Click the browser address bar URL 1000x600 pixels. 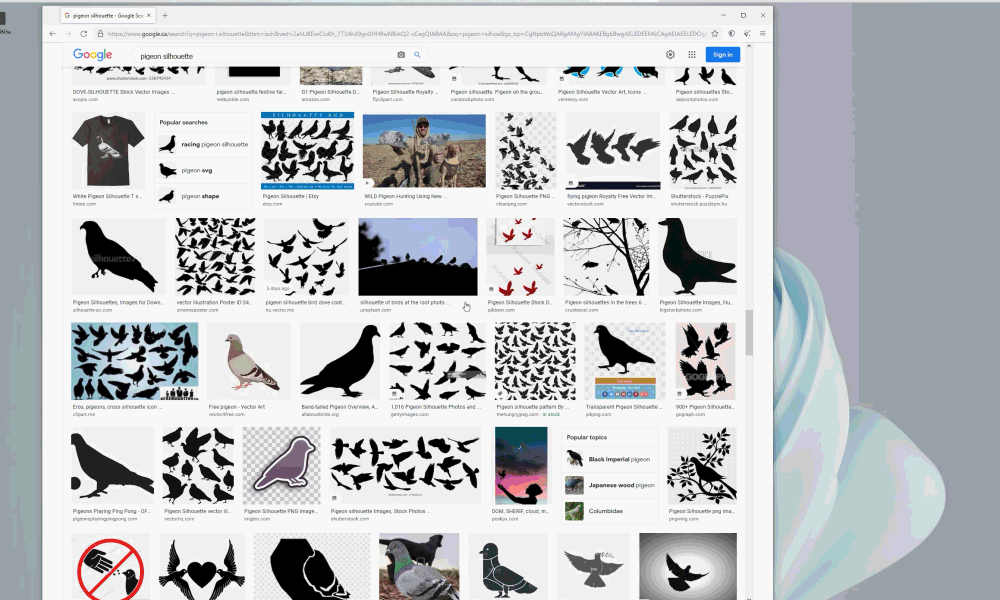[406, 34]
